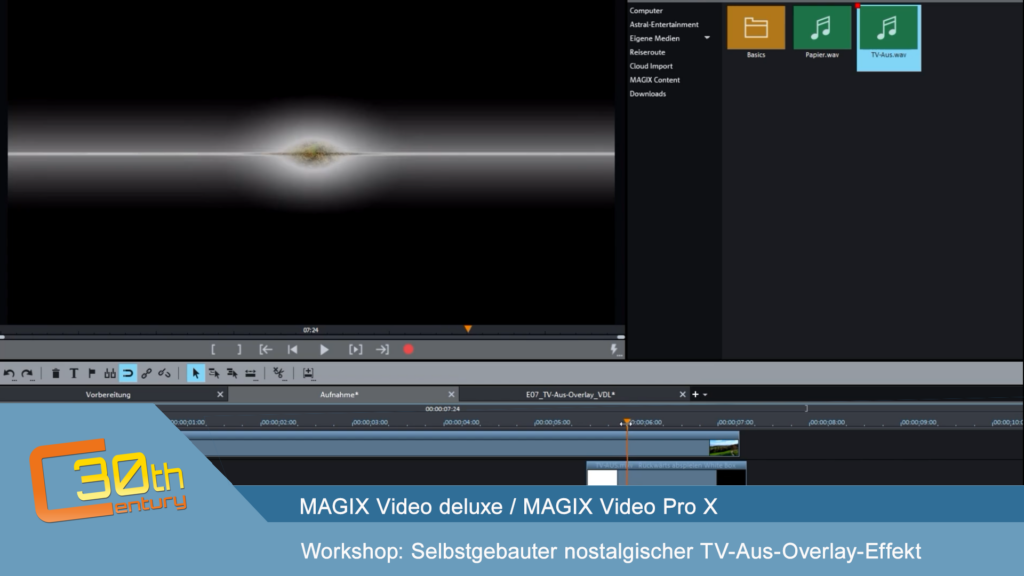This screenshot has height=576, width=1024.
Task: Ungroup objects with the broken link icon
Action: click(165, 374)
